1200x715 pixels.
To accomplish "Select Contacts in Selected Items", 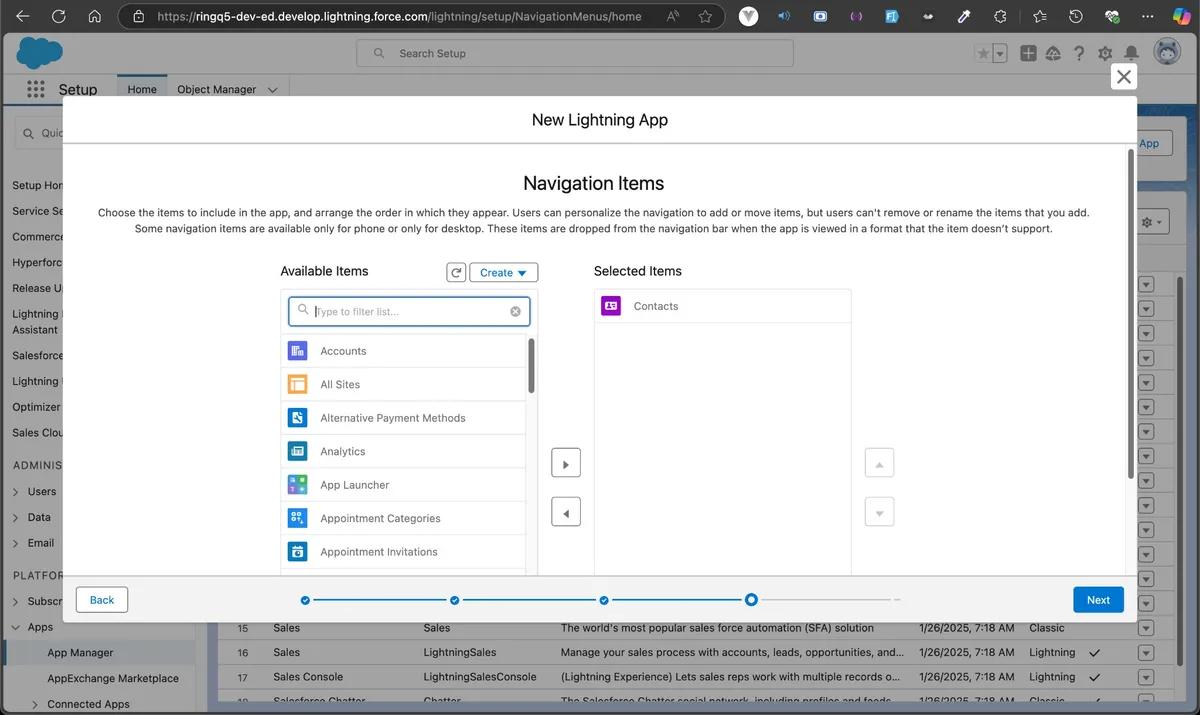I will pos(722,306).
